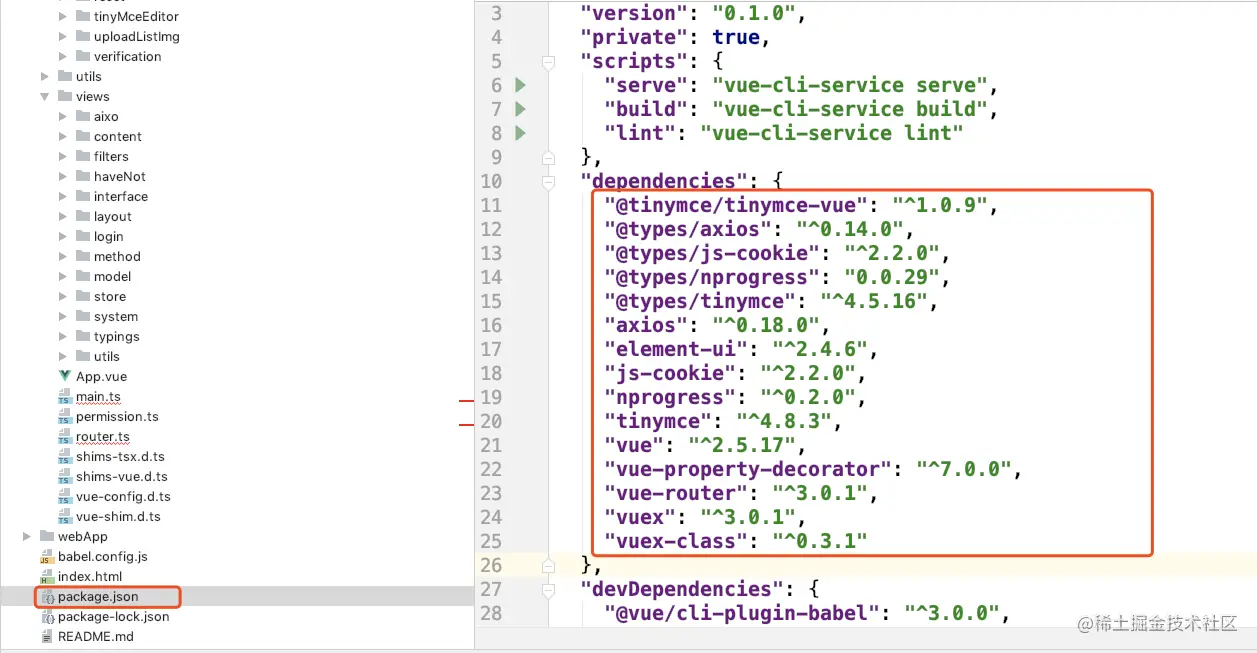Viewport: 1257px width, 653px height.
Task: Click the vue-shim.d.ts file icon
Action: [x=66, y=517]
